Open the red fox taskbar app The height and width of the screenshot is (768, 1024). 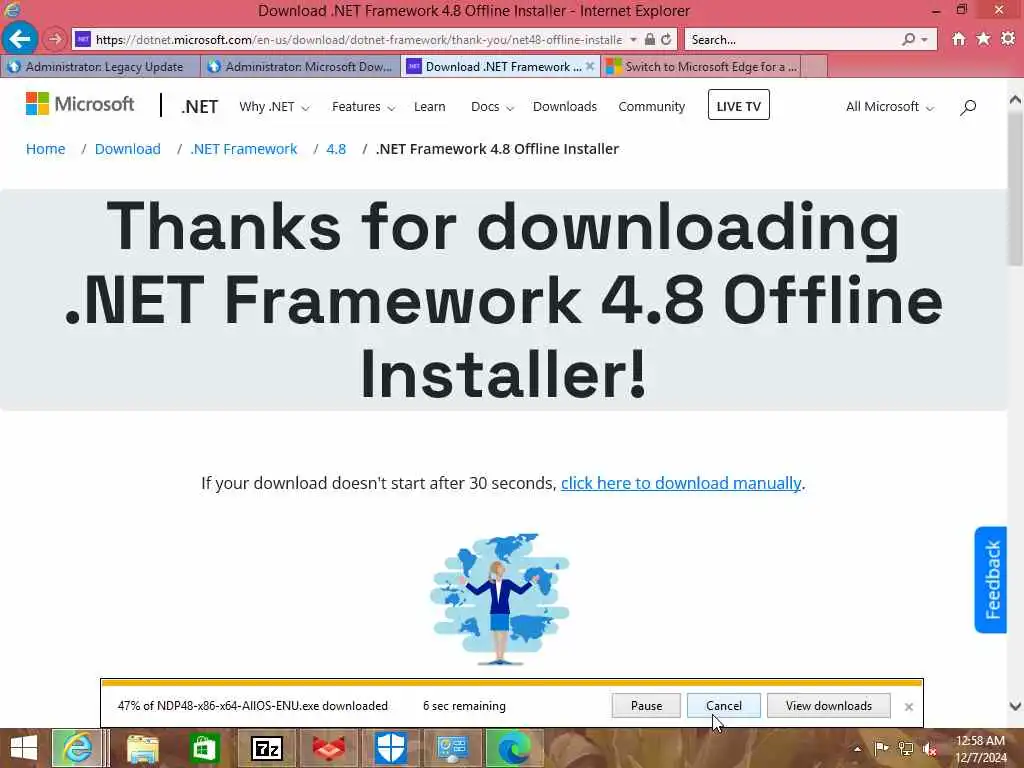[x=328, y=748]
